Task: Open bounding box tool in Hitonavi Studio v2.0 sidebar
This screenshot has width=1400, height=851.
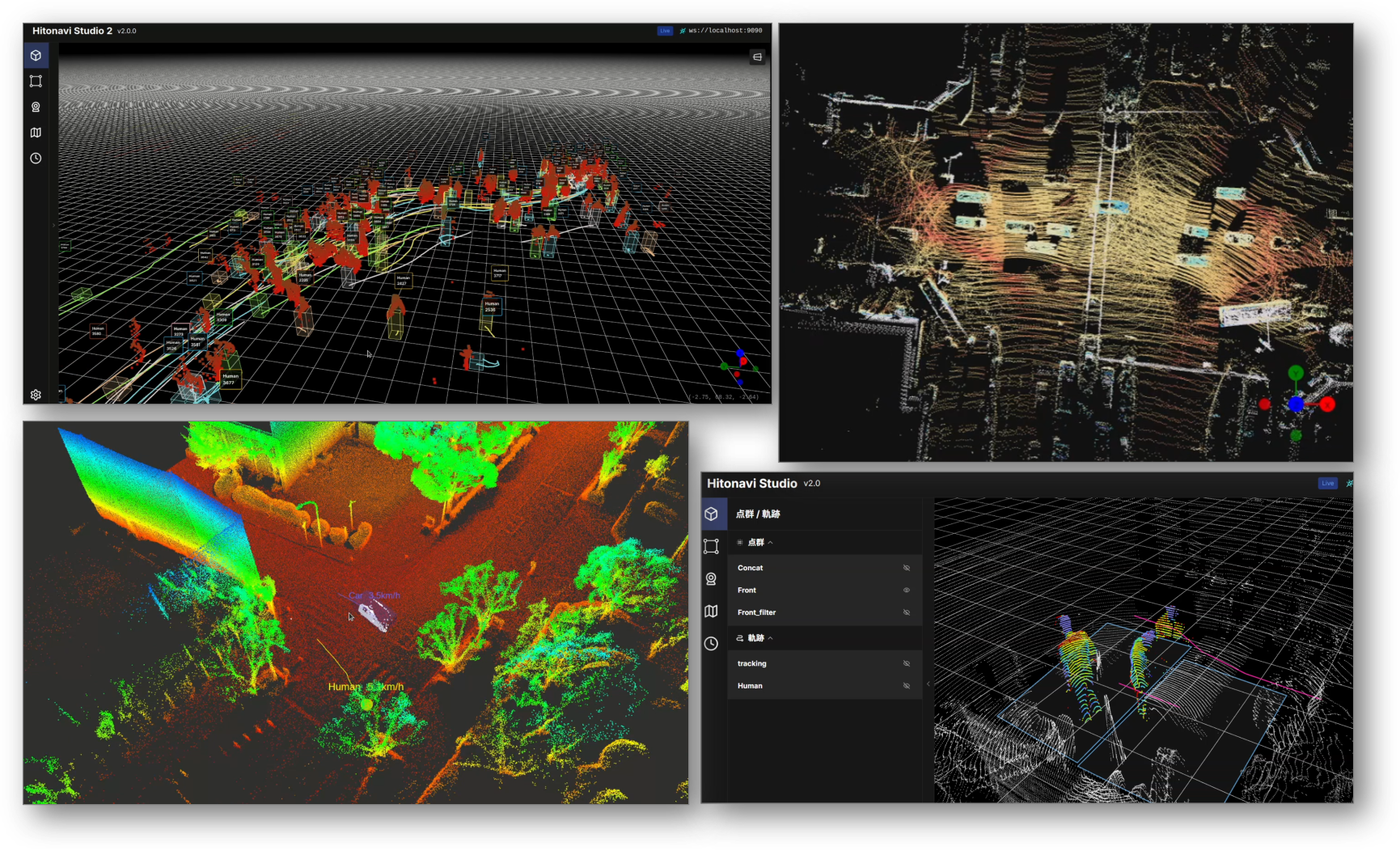Action: (x=711, y=546)
